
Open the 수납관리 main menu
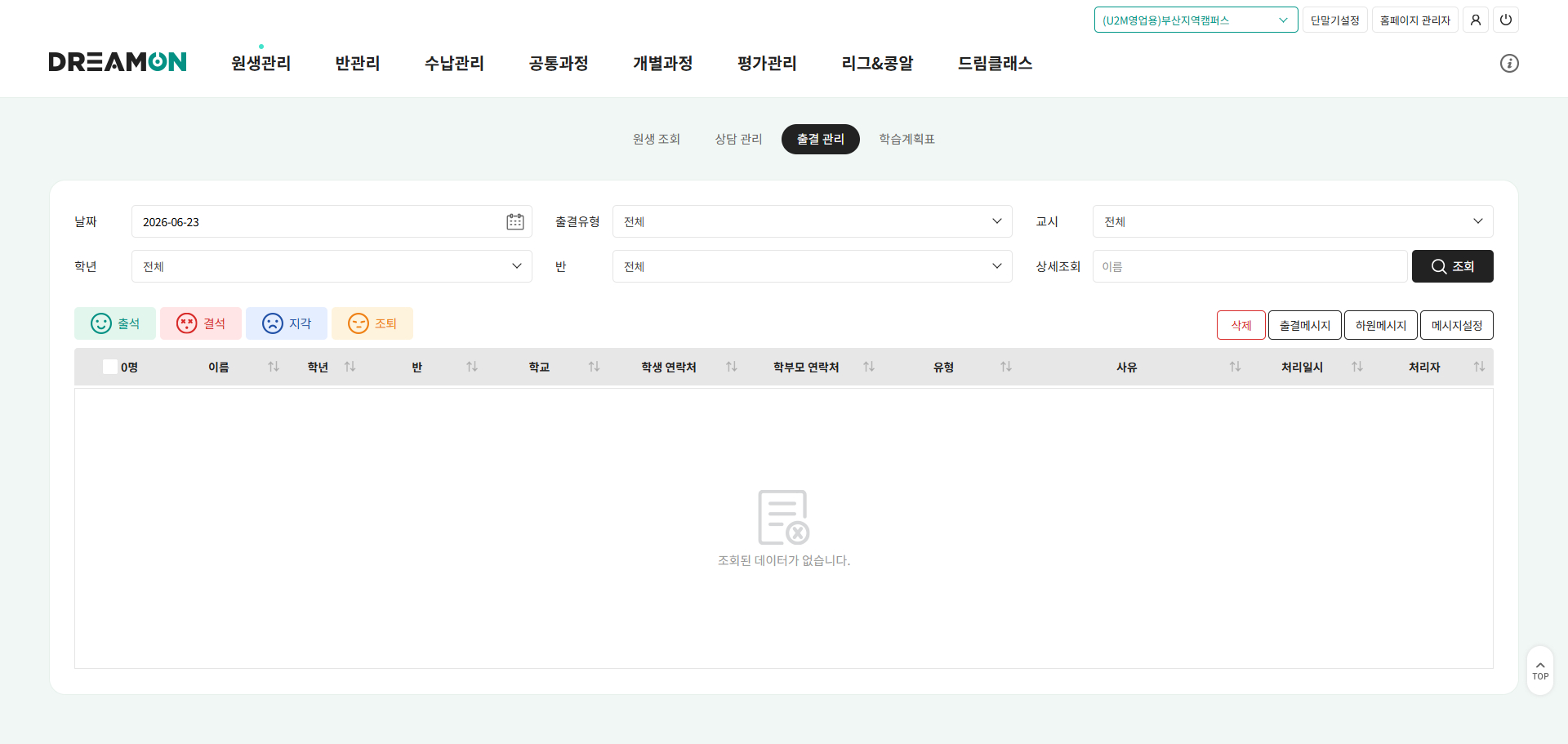(454, 63)
